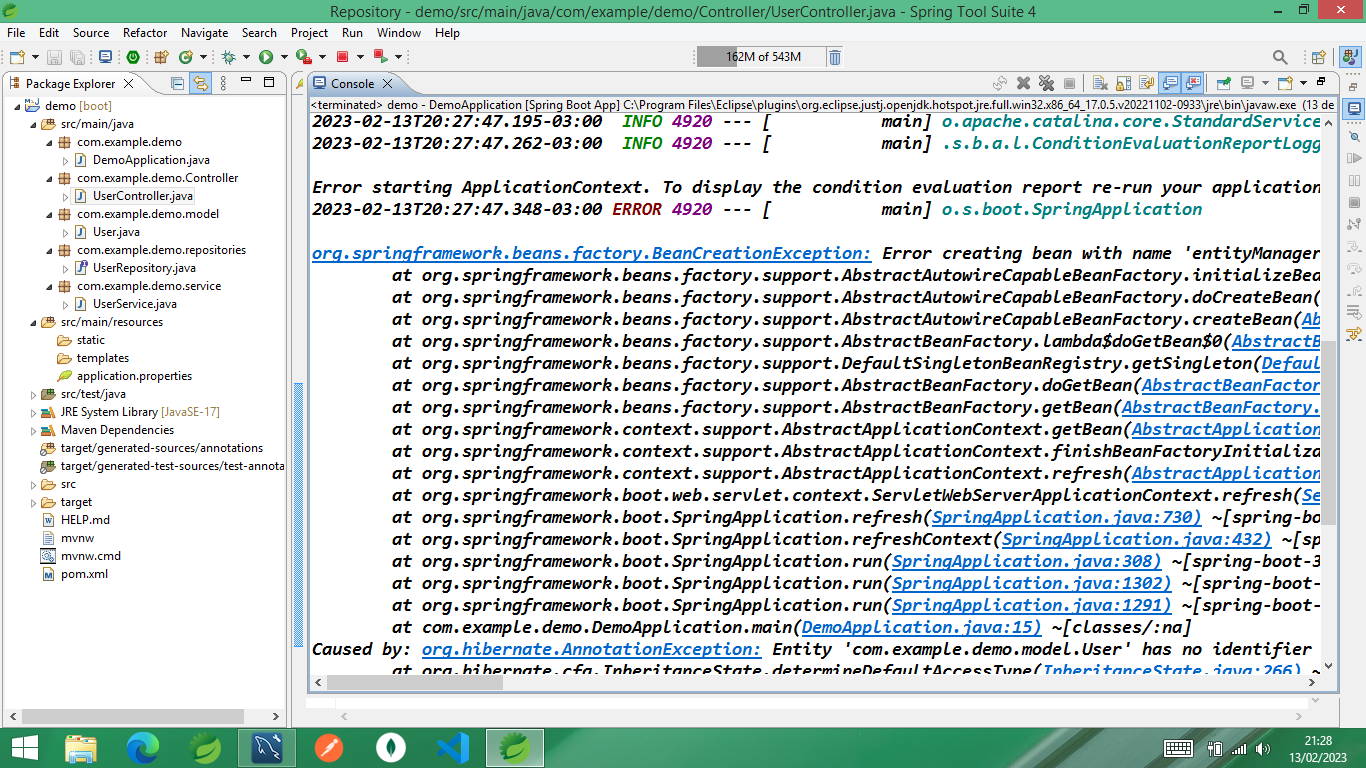Click the red Relaunch Boot app icon
Image resolution: width=1366 pixels, height=768 pixels.
pos(381,57)
